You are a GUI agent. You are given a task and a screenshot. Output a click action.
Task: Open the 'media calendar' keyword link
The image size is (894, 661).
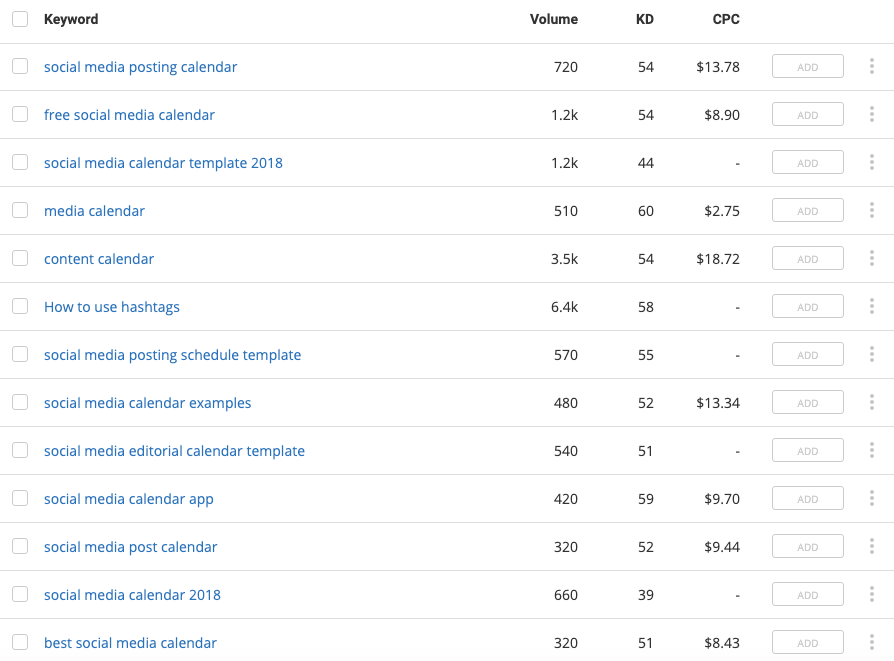pyautogui.click(x=94, y=211)
